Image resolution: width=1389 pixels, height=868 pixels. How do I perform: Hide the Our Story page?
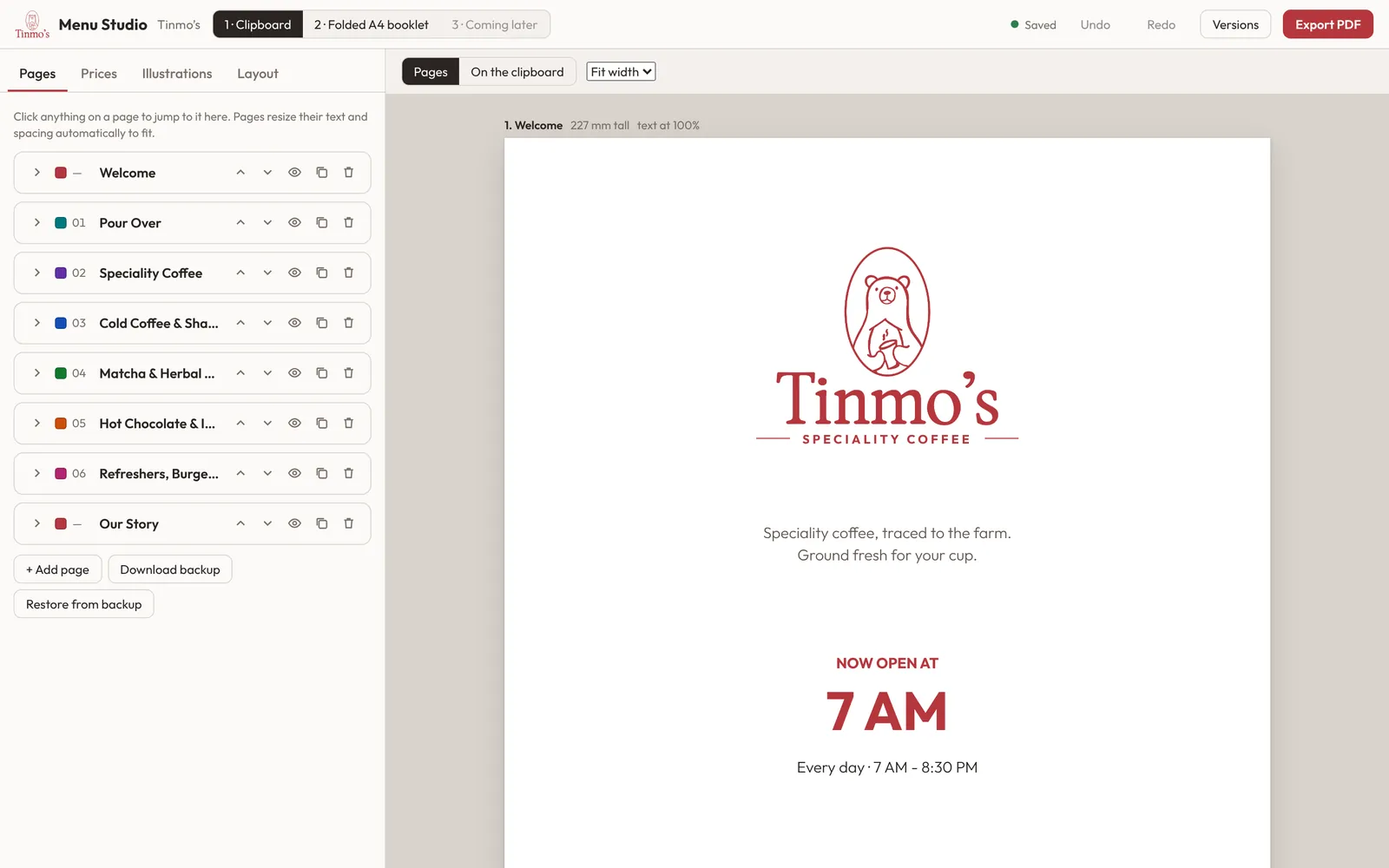(x=294, y=523)
